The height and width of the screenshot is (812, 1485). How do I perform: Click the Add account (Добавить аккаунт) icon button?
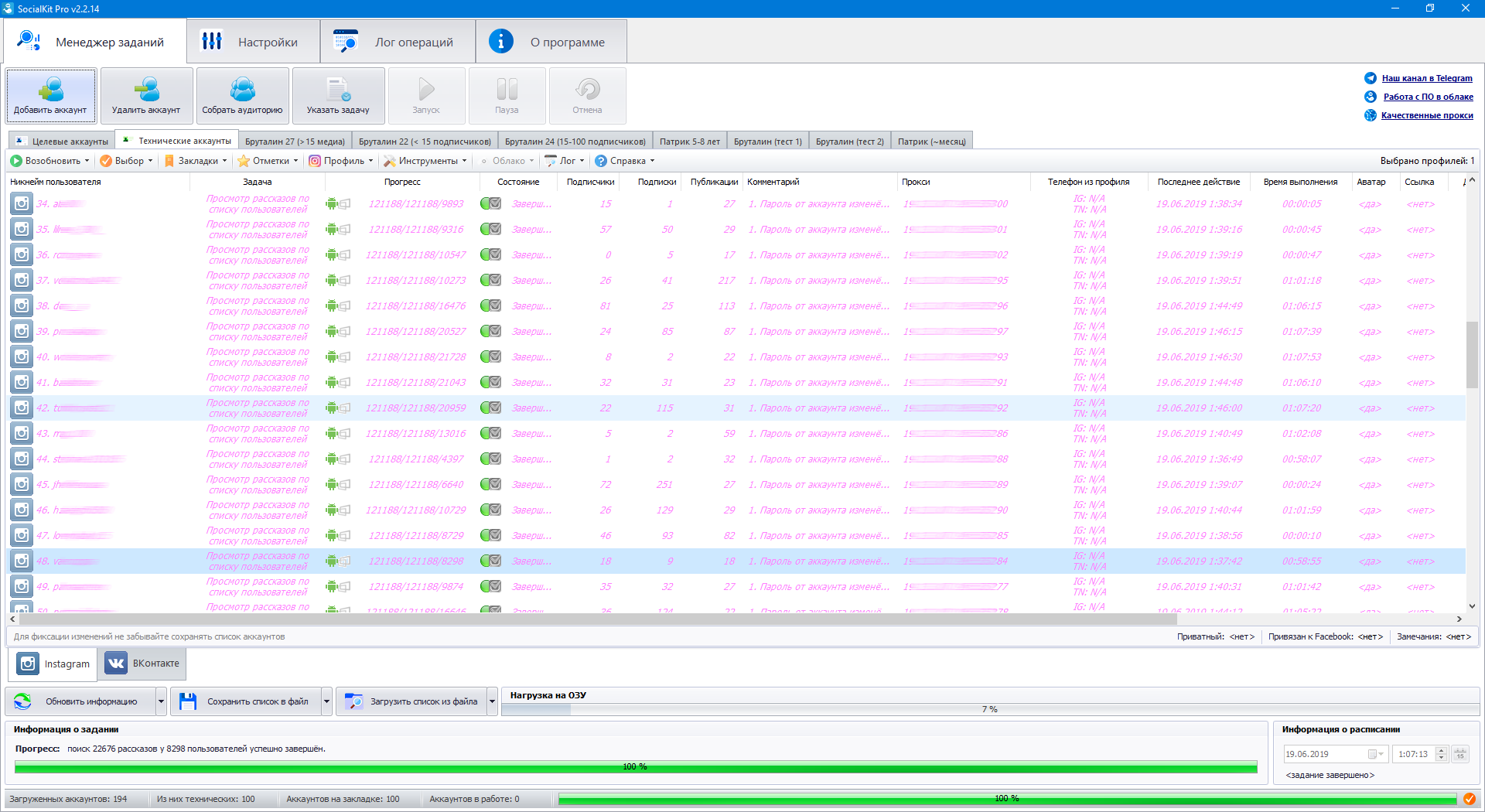51,96
